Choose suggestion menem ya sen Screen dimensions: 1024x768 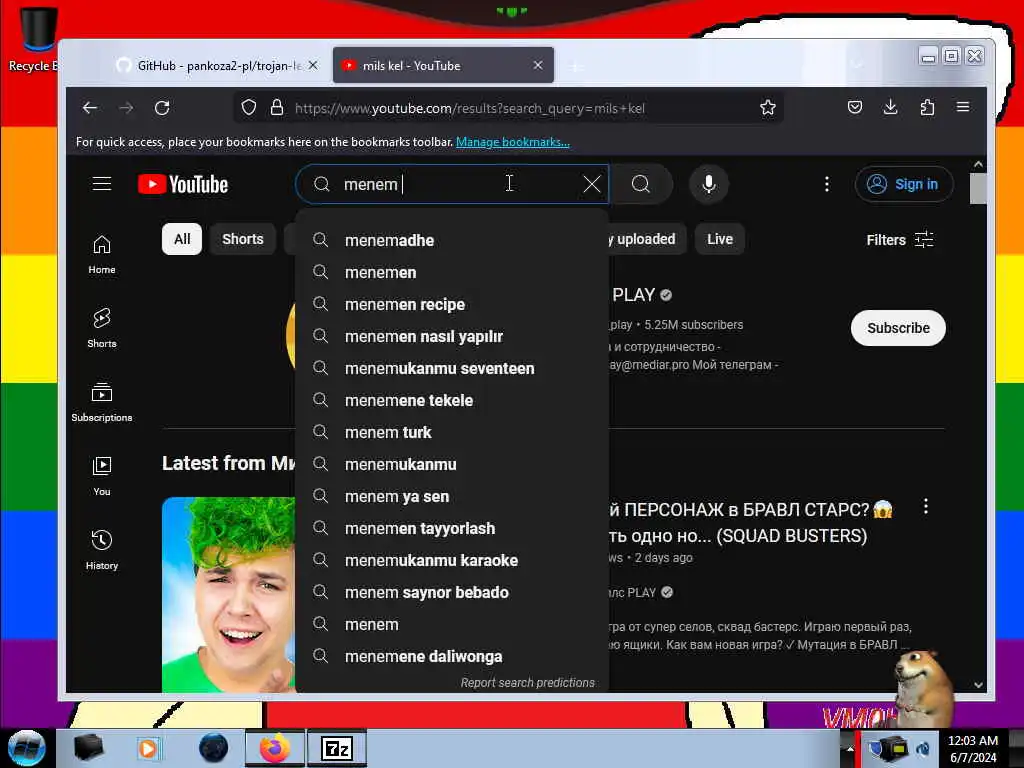point(452,496)
